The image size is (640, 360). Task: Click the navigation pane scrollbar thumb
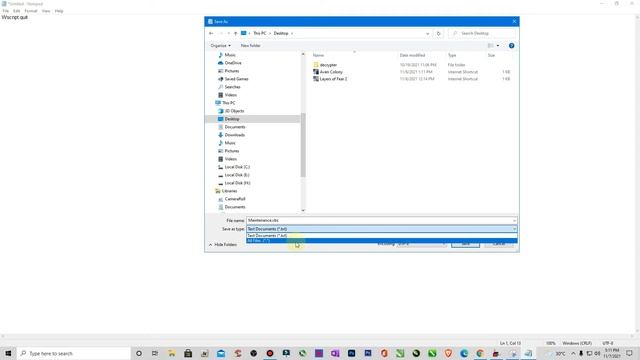coord(303,145)
